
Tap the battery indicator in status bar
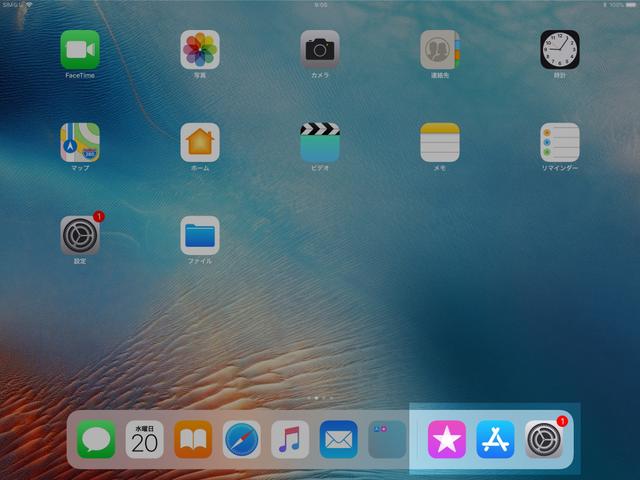point(630,5)
